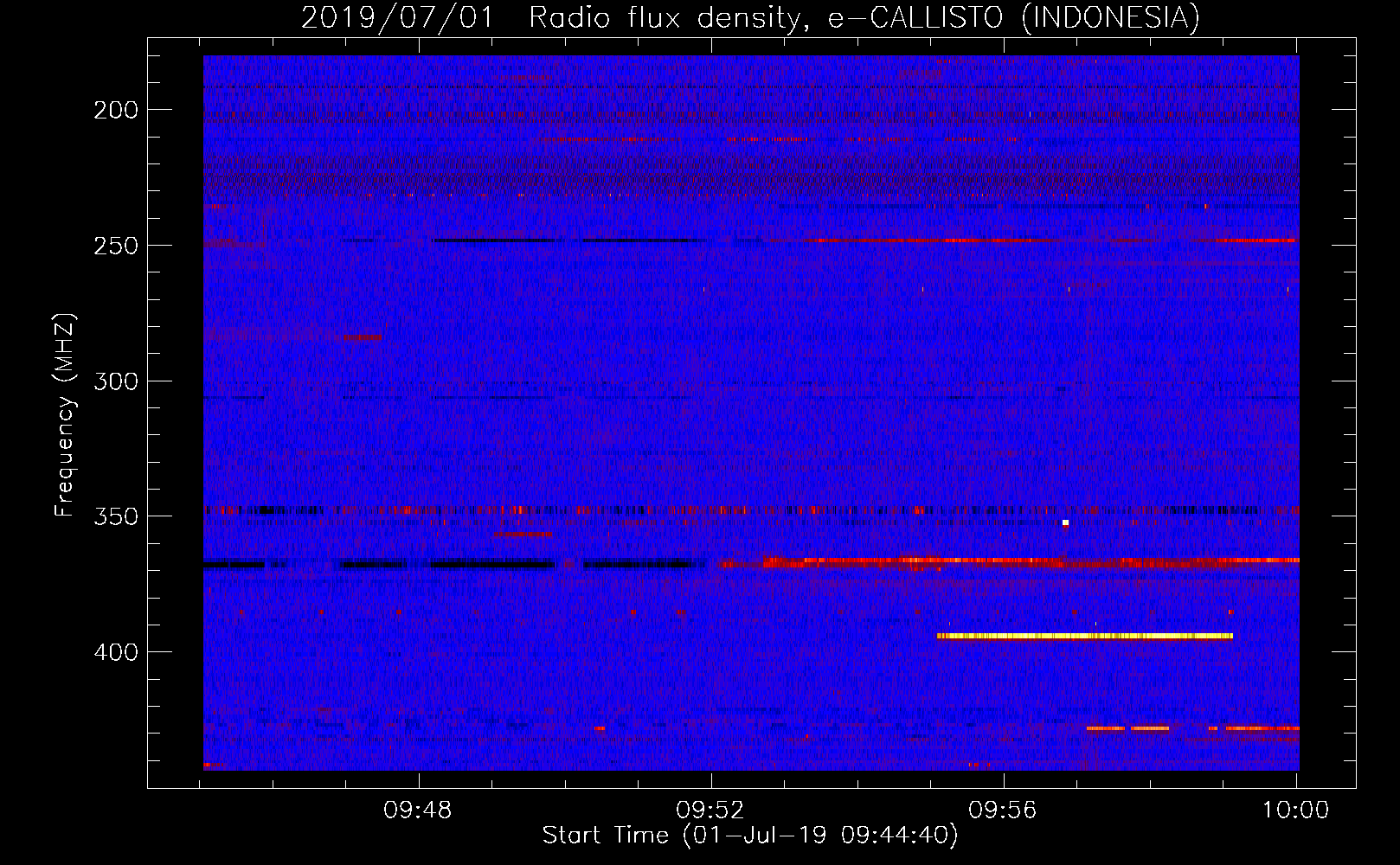Click the small white spot near 352 MHz
Viewport: 1400px width, 865px height.
(1065, 522)
